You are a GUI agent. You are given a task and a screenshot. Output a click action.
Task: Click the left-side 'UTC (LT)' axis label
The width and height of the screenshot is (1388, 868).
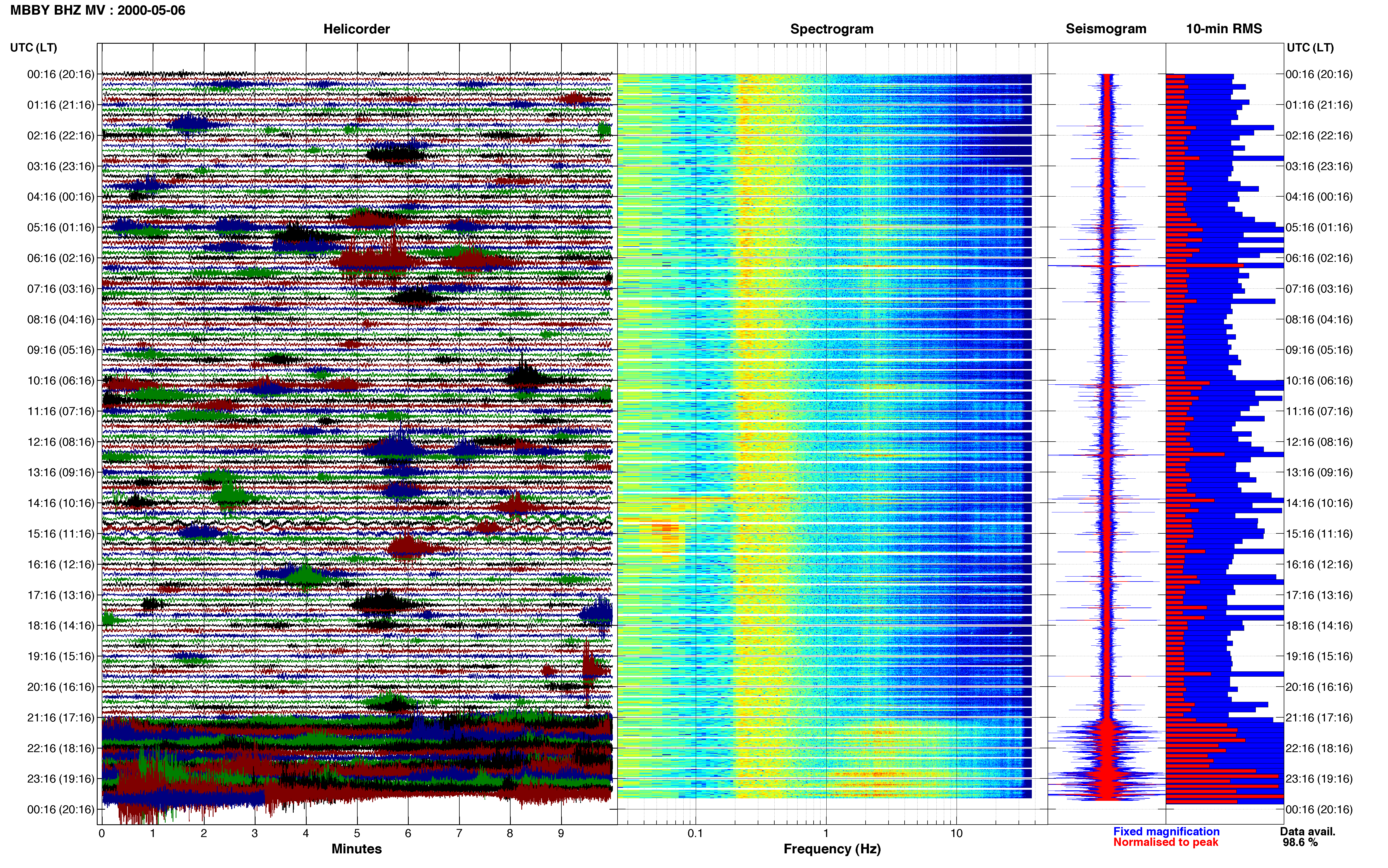pyautogui.click(x=34, y=48)
